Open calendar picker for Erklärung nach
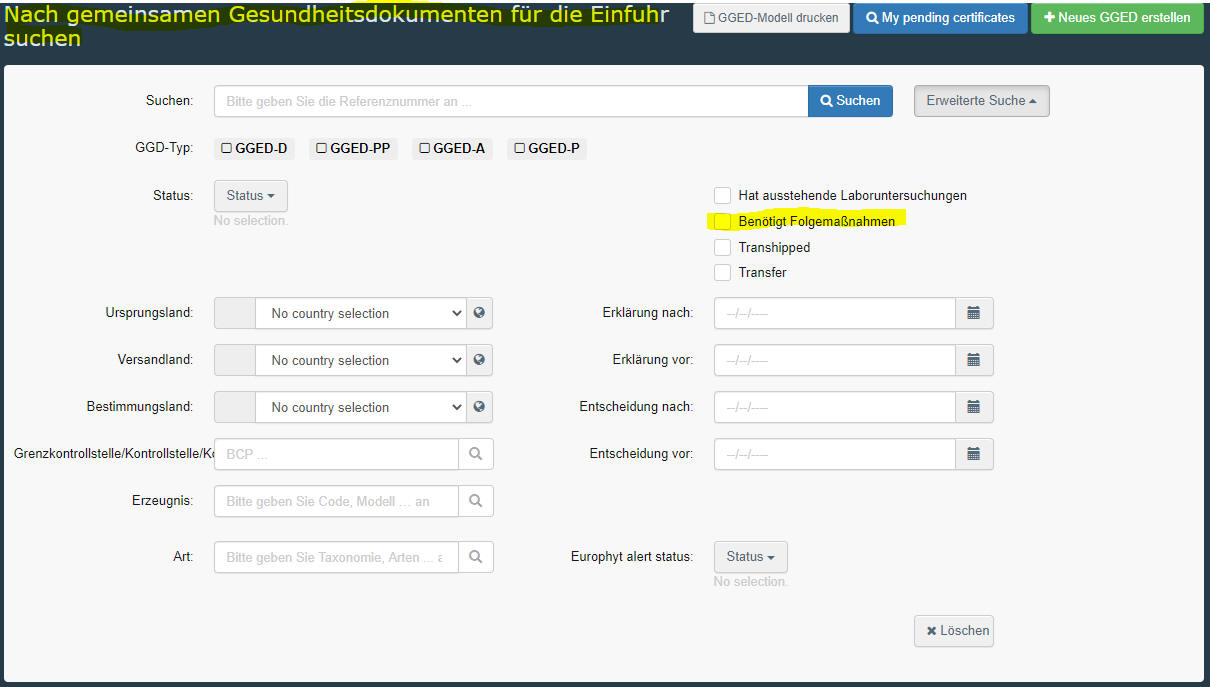The height and width of the screenshot is (687, 1210). (x=974, y=313)
